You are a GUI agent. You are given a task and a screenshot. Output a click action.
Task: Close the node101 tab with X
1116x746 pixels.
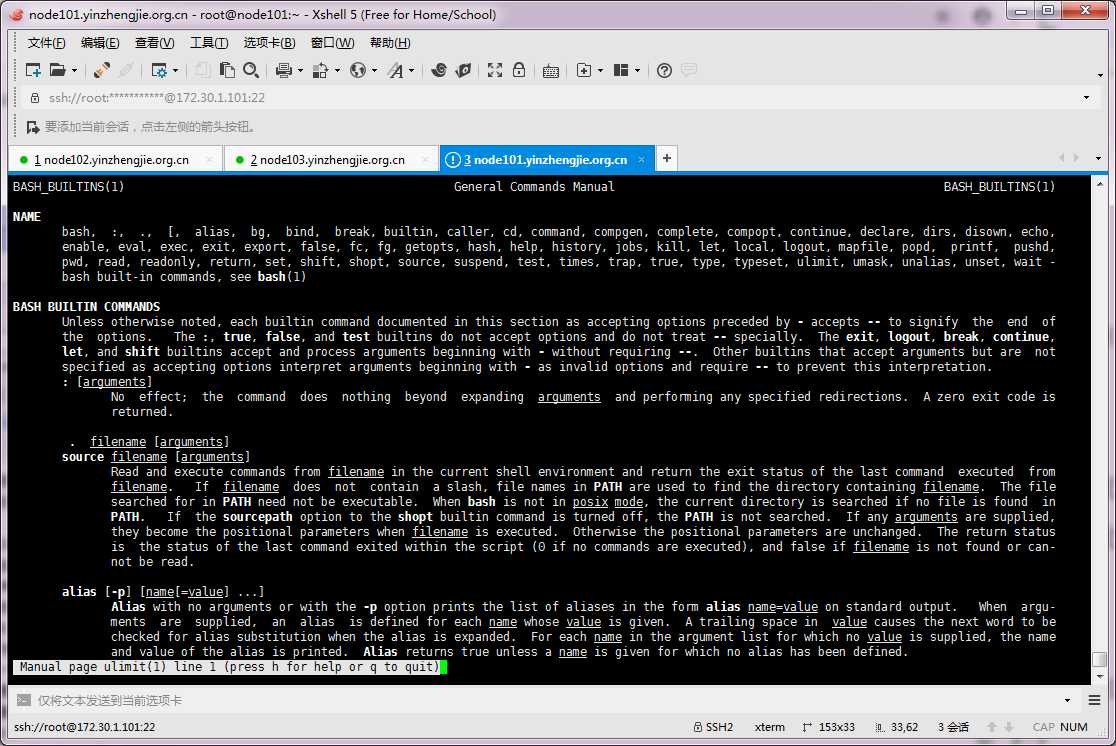click(x=641, y=159)
